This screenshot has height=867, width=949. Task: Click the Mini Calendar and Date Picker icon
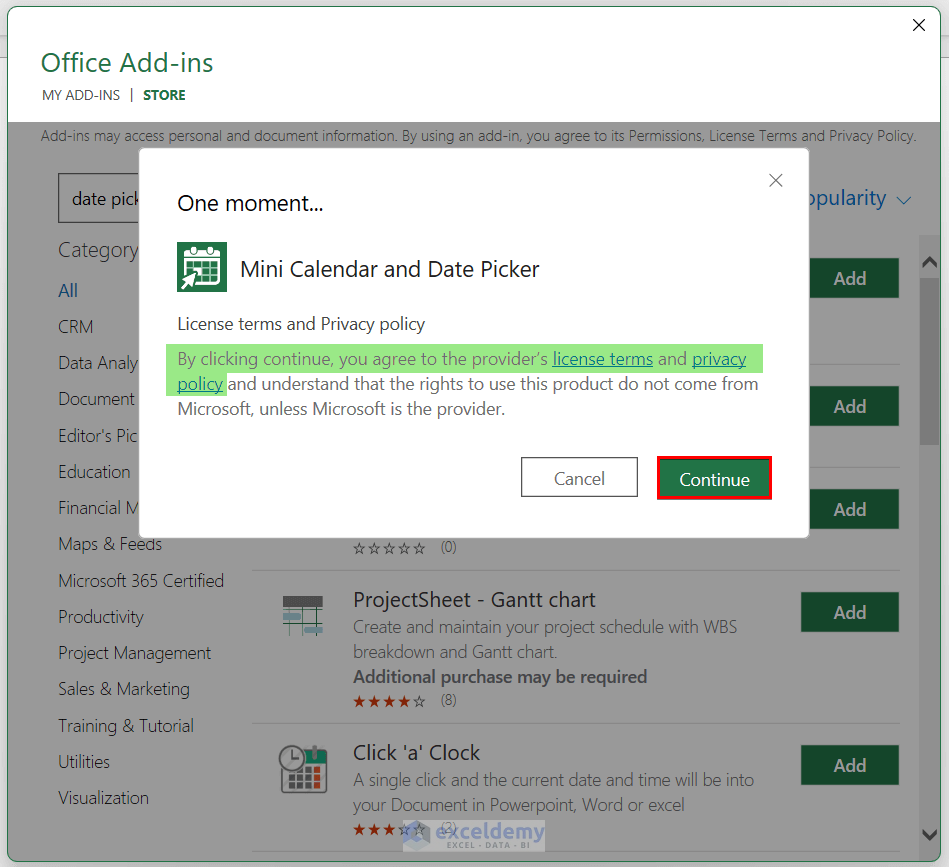[202, 267]
